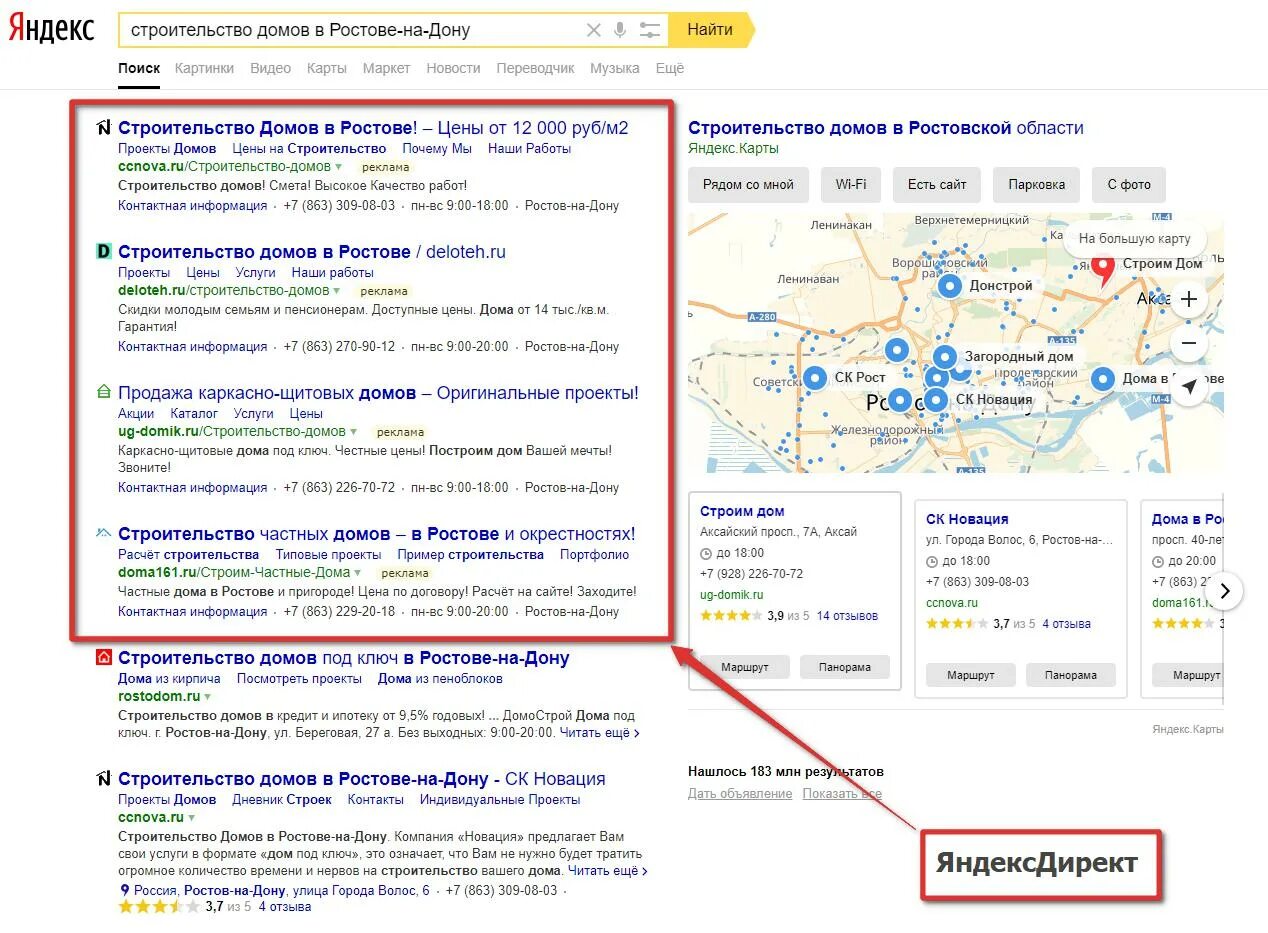Click Панорама button in Строим дом card
Viewport: 1268px width, 933px height.
845,667
